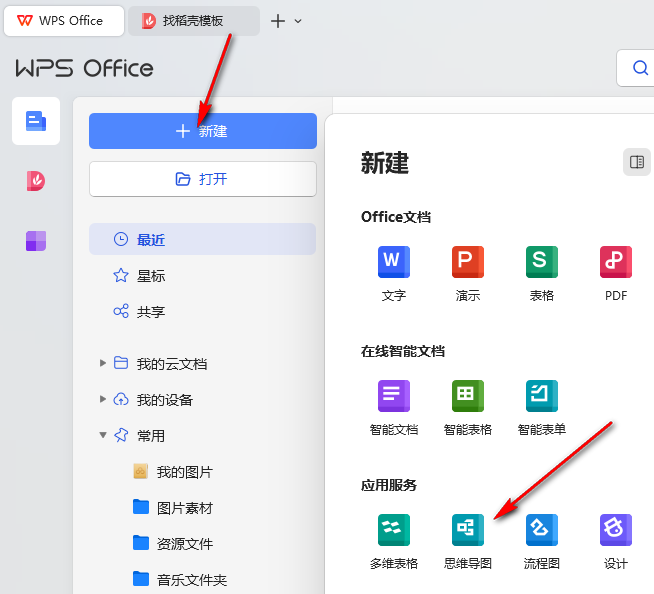Create a new 演示 presentation
The image size is (654, 594).
pyautogui.click(x=468, y=273)
